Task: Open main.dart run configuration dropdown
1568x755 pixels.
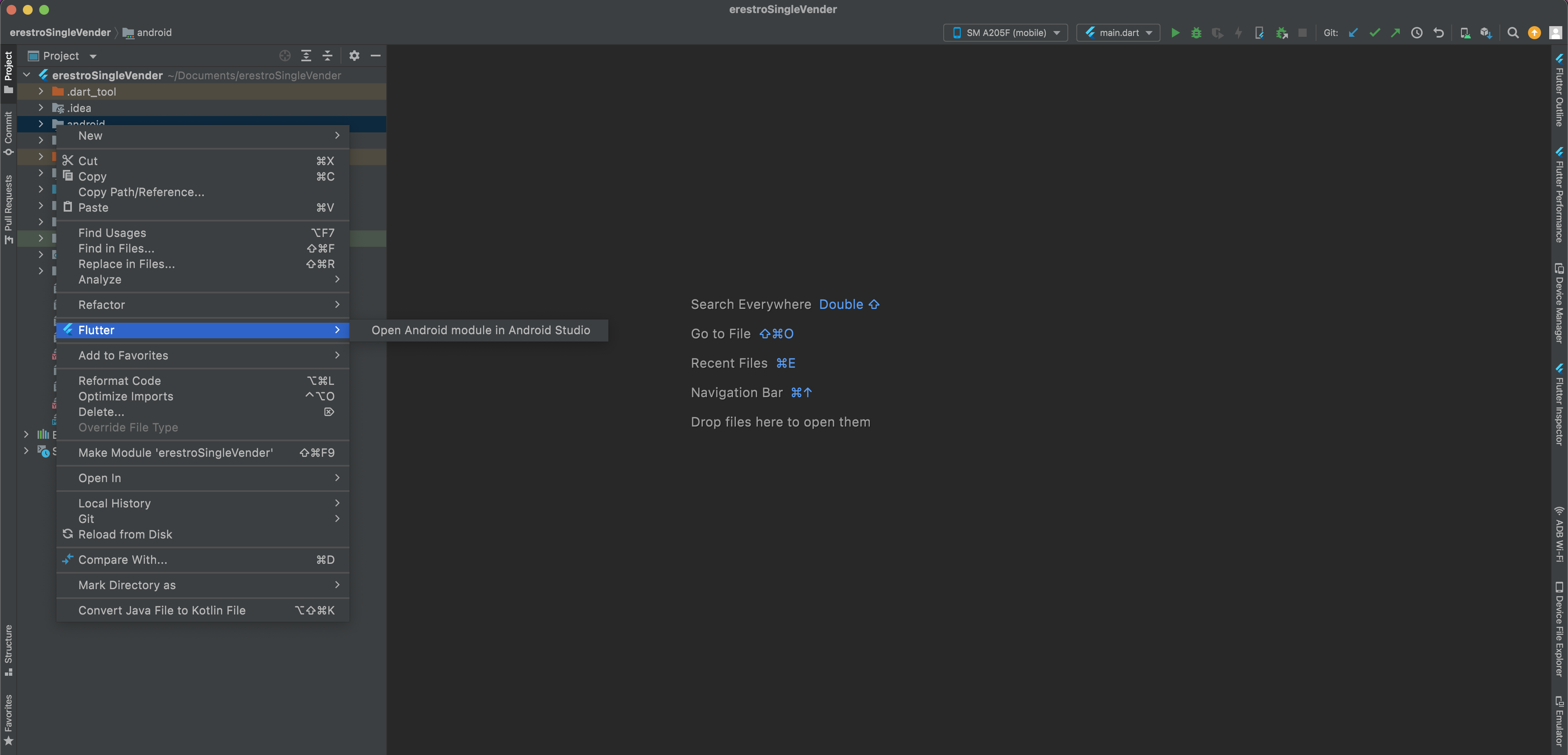Action: tap(1118, 33)
